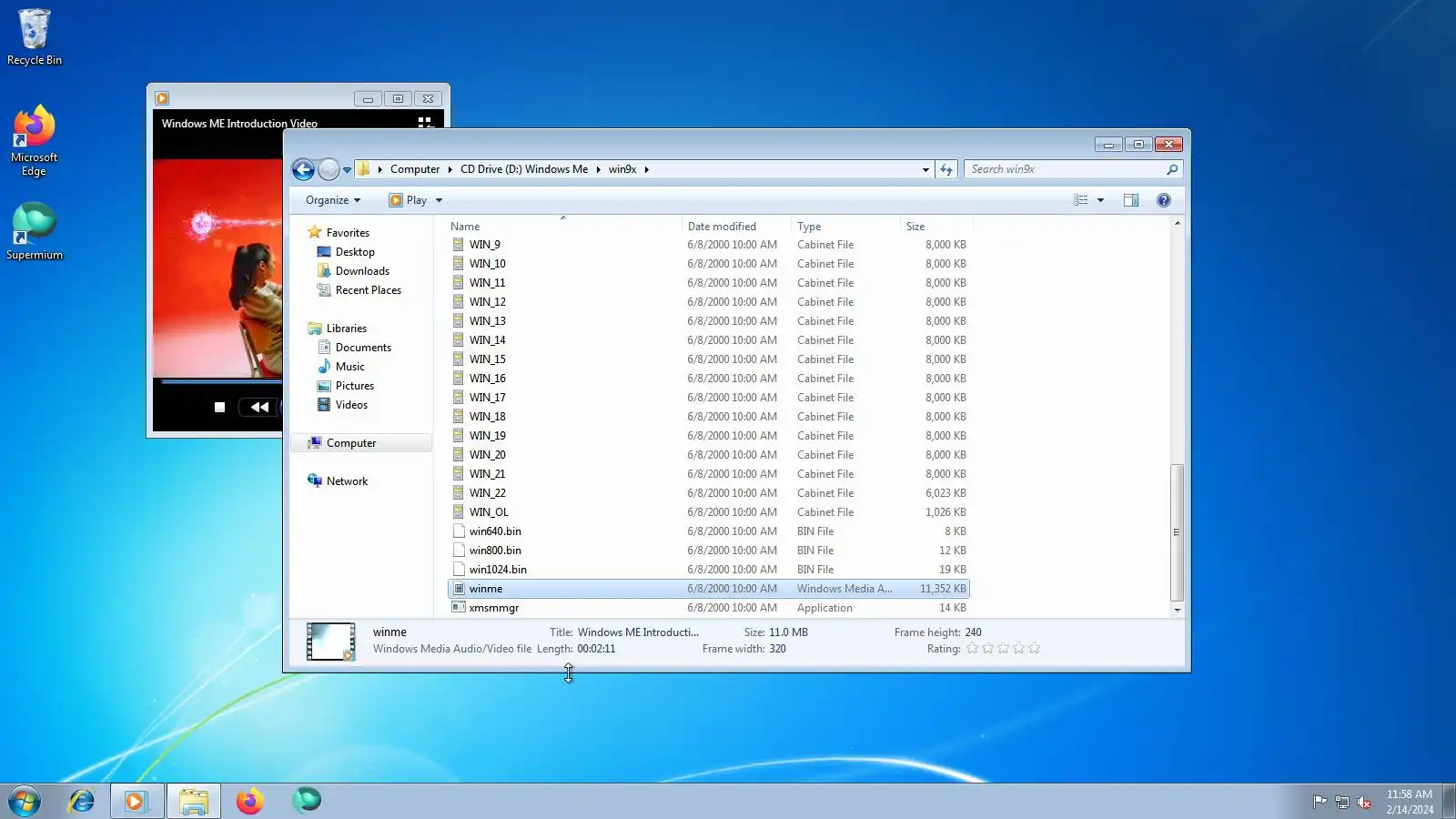Switch to Windows Media Player taskbar button
1456x819 pixels.
[136, 801]
